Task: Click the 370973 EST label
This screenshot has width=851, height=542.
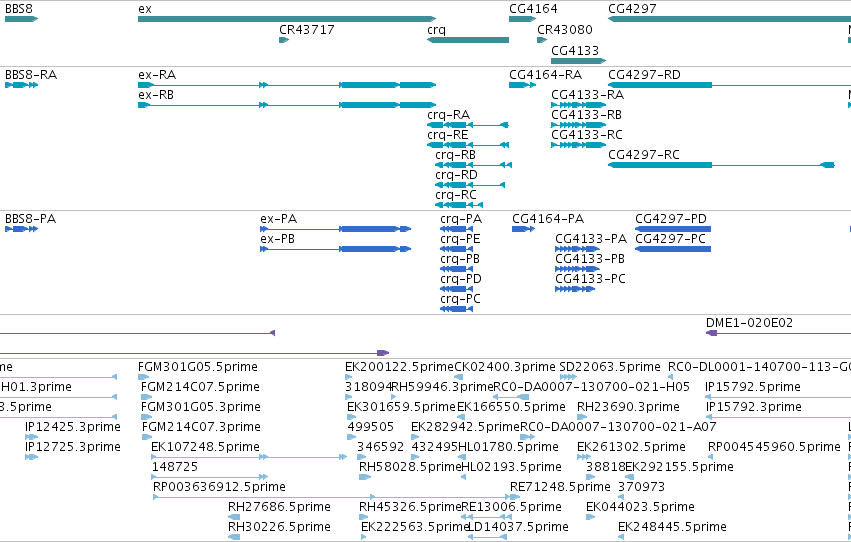Action: tap(642, 487)
